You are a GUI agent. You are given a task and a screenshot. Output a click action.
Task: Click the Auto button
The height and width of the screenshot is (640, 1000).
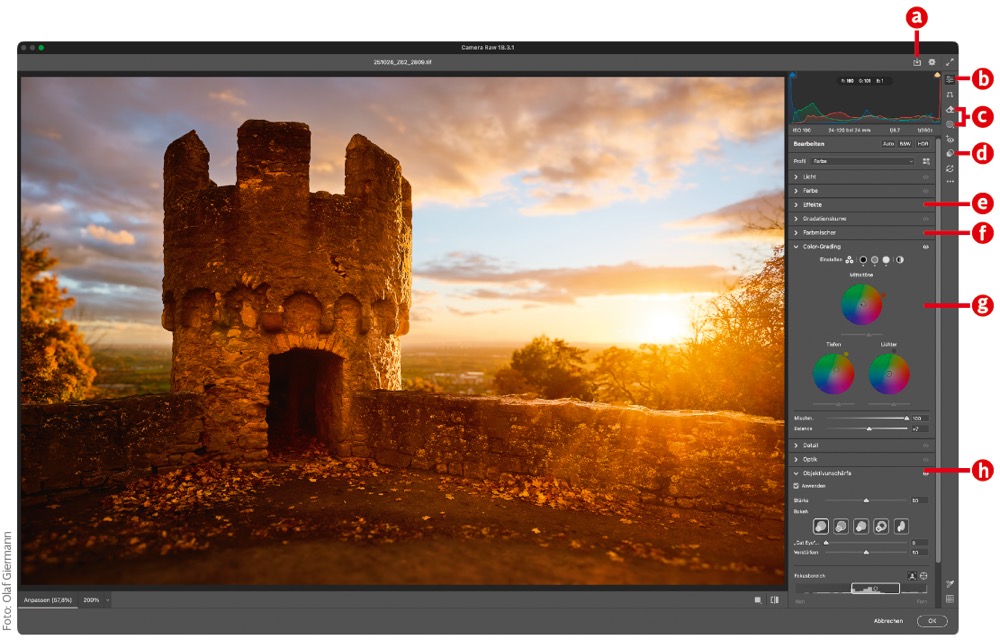click(888, 144)
